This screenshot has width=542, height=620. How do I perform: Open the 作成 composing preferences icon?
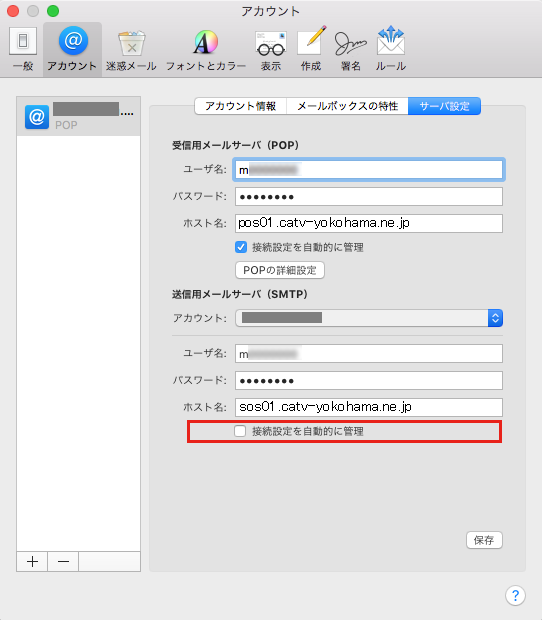tap(311, 49)
